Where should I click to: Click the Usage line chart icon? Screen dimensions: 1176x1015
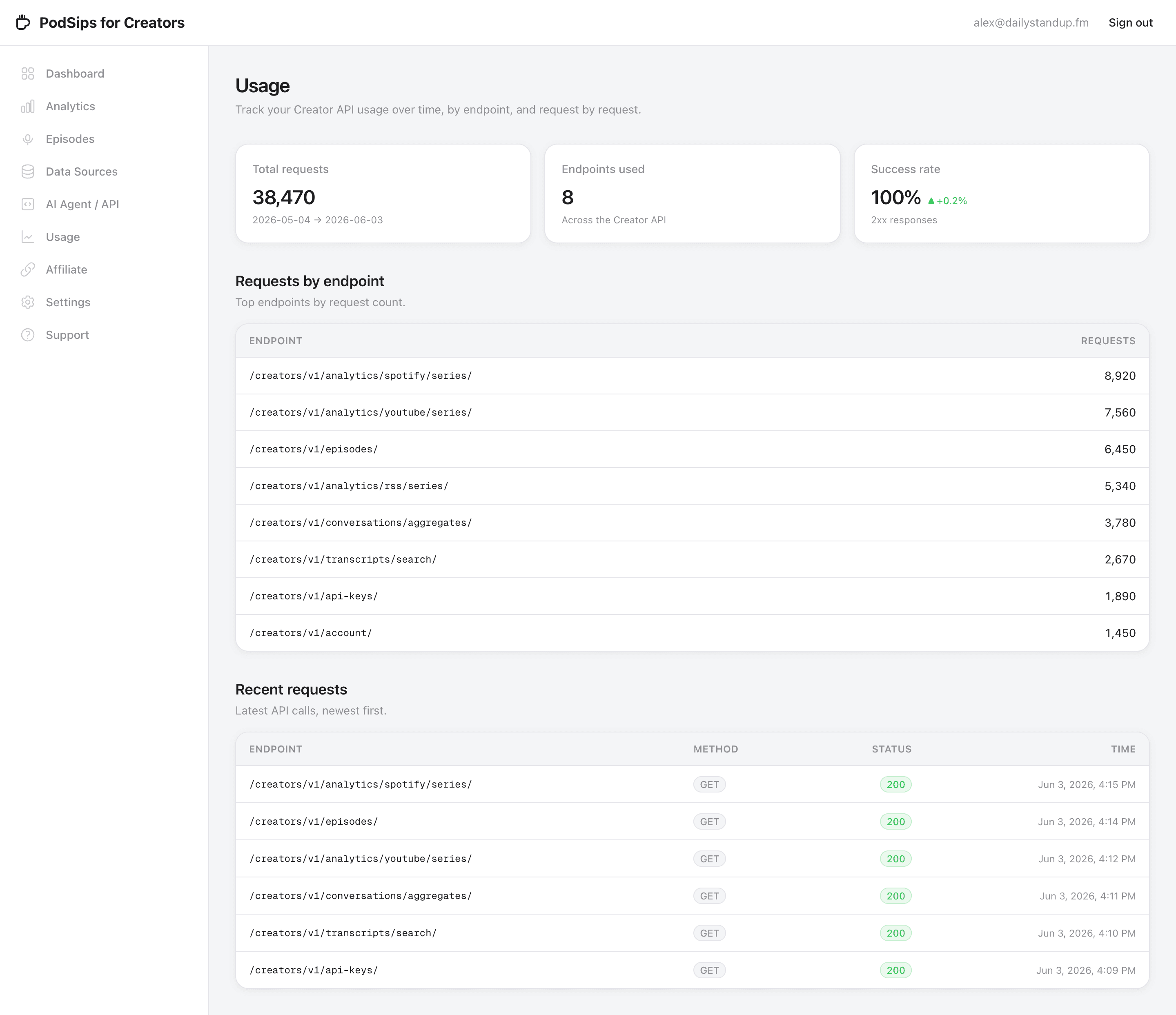click(28, 236)
